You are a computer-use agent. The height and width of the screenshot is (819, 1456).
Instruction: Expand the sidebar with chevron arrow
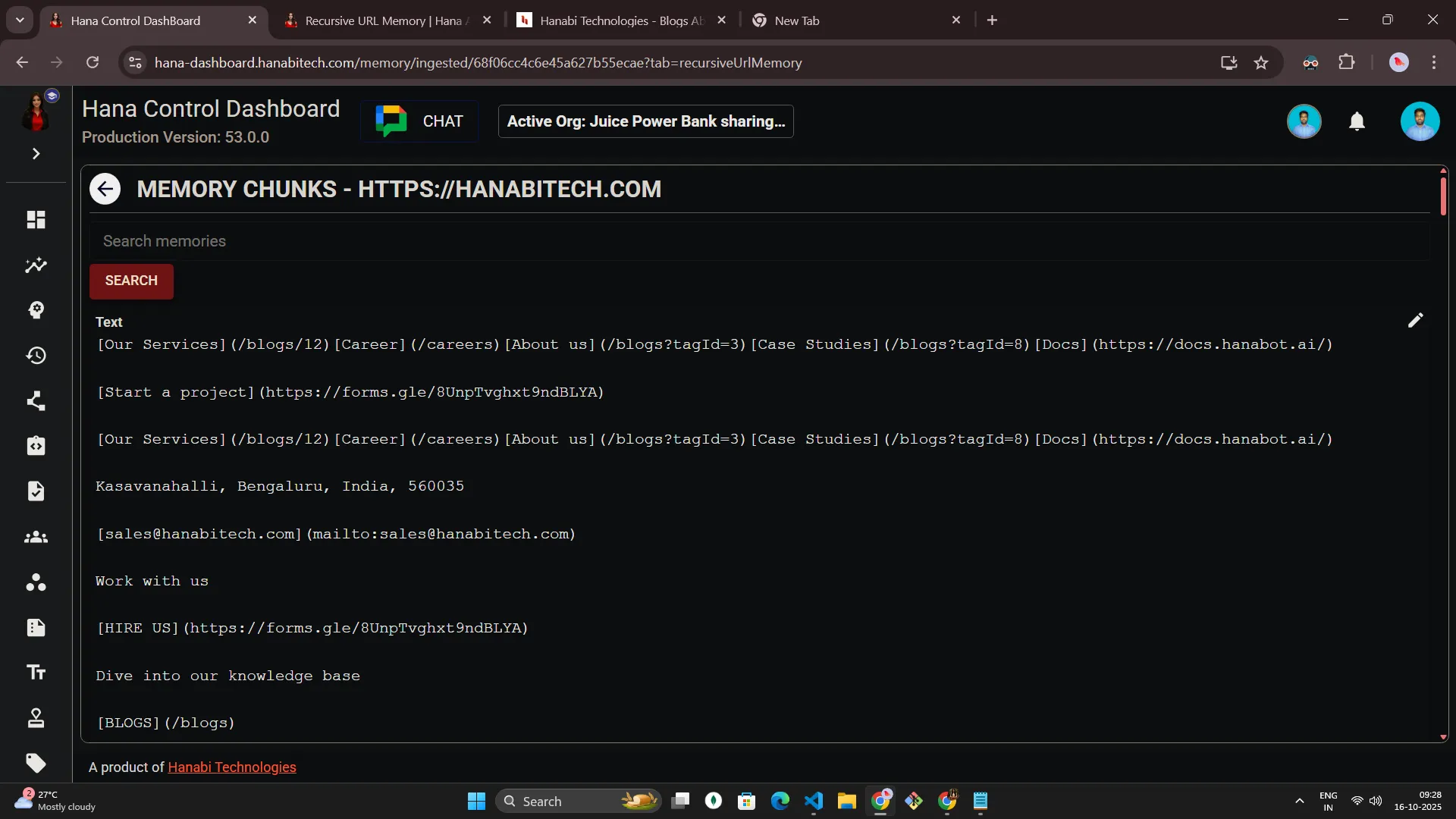click(36, 154)
